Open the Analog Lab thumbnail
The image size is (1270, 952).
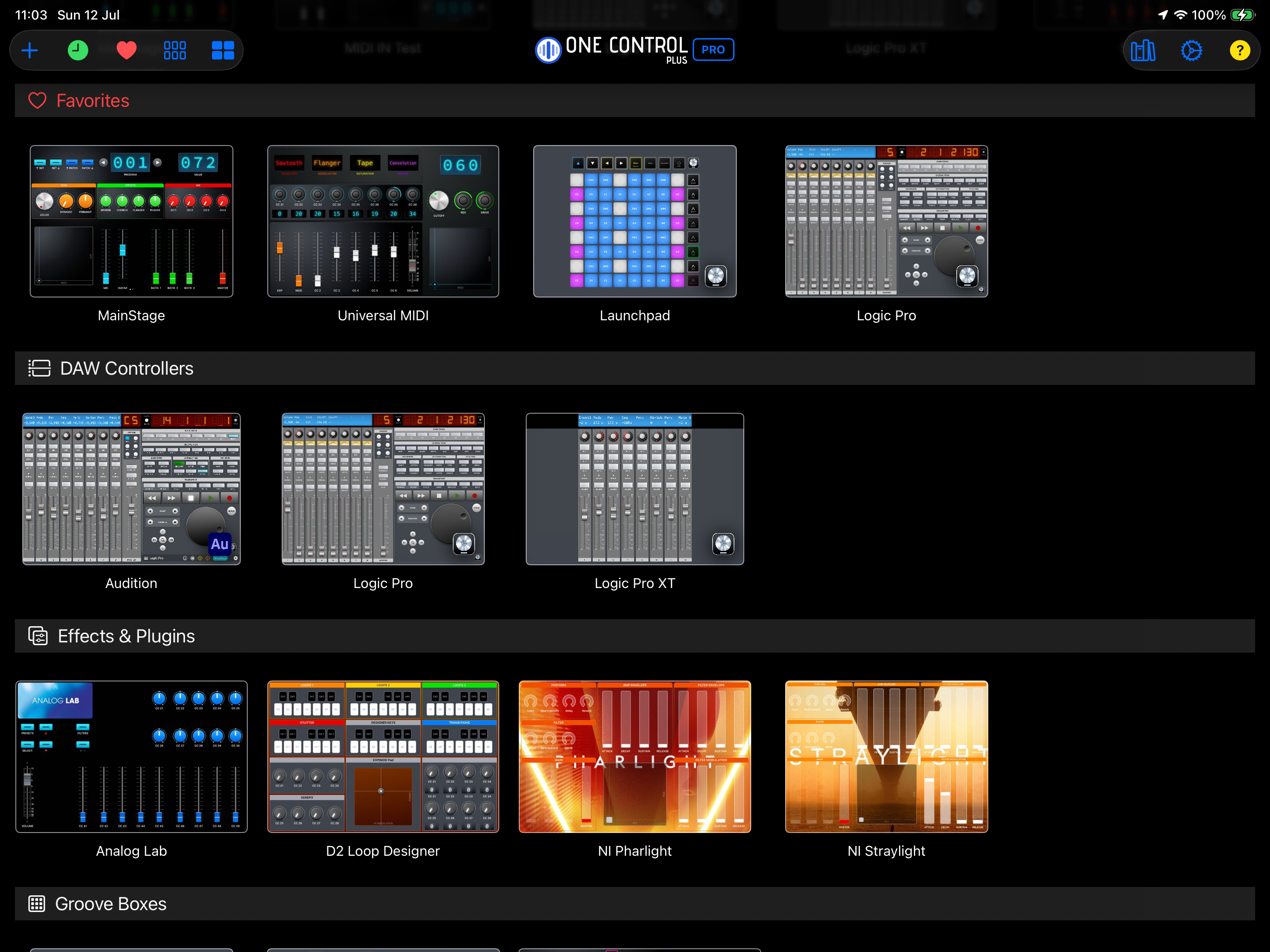[132, 756]
